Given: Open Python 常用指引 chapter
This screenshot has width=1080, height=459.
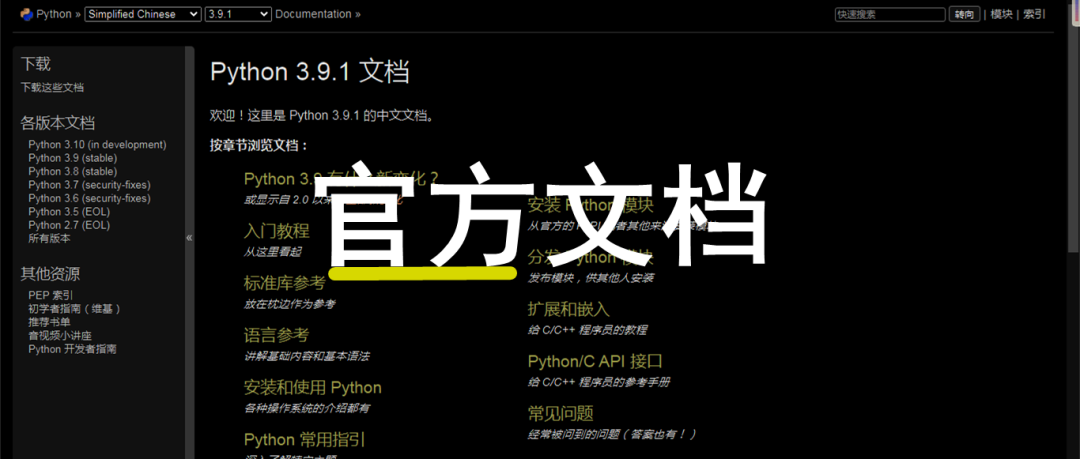Looking at the screenshot, I should coord(304,440).
